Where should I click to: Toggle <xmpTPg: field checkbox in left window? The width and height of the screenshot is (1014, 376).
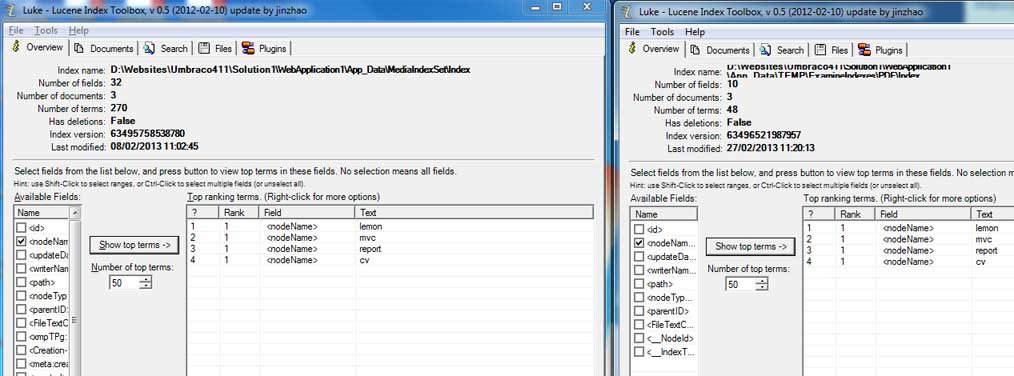(x=21, y=337)
